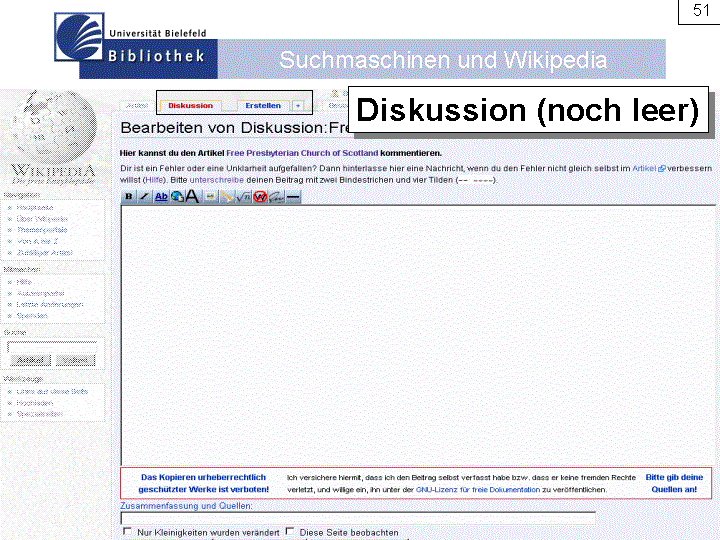Open Spenden sidebar link

tap(32, 316)
